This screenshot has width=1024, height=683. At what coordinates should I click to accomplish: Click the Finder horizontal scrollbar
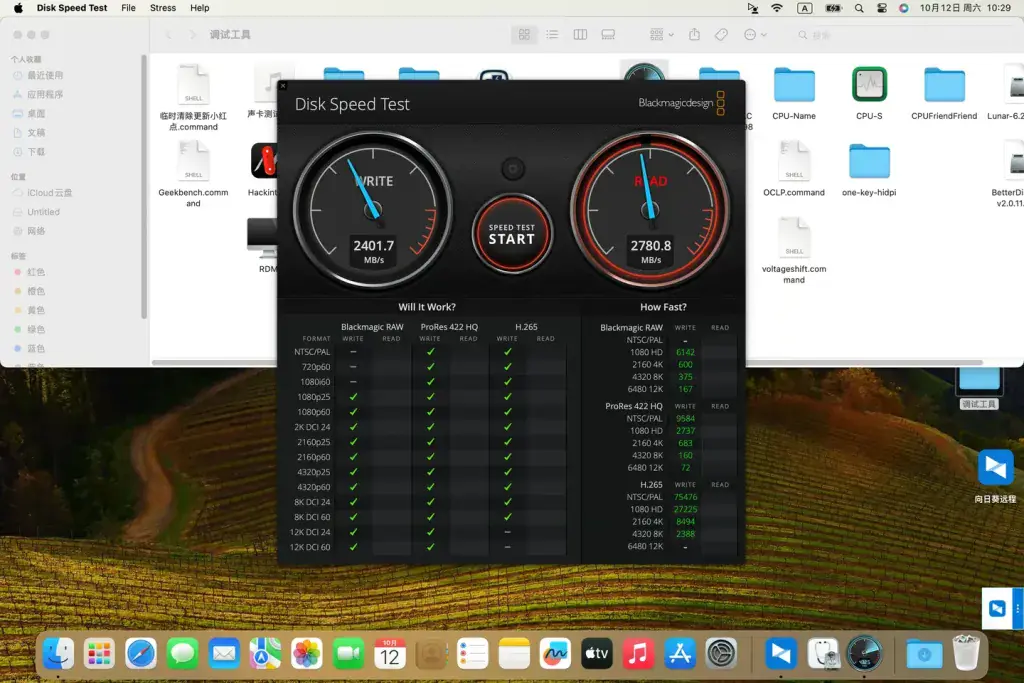point(567,362)
